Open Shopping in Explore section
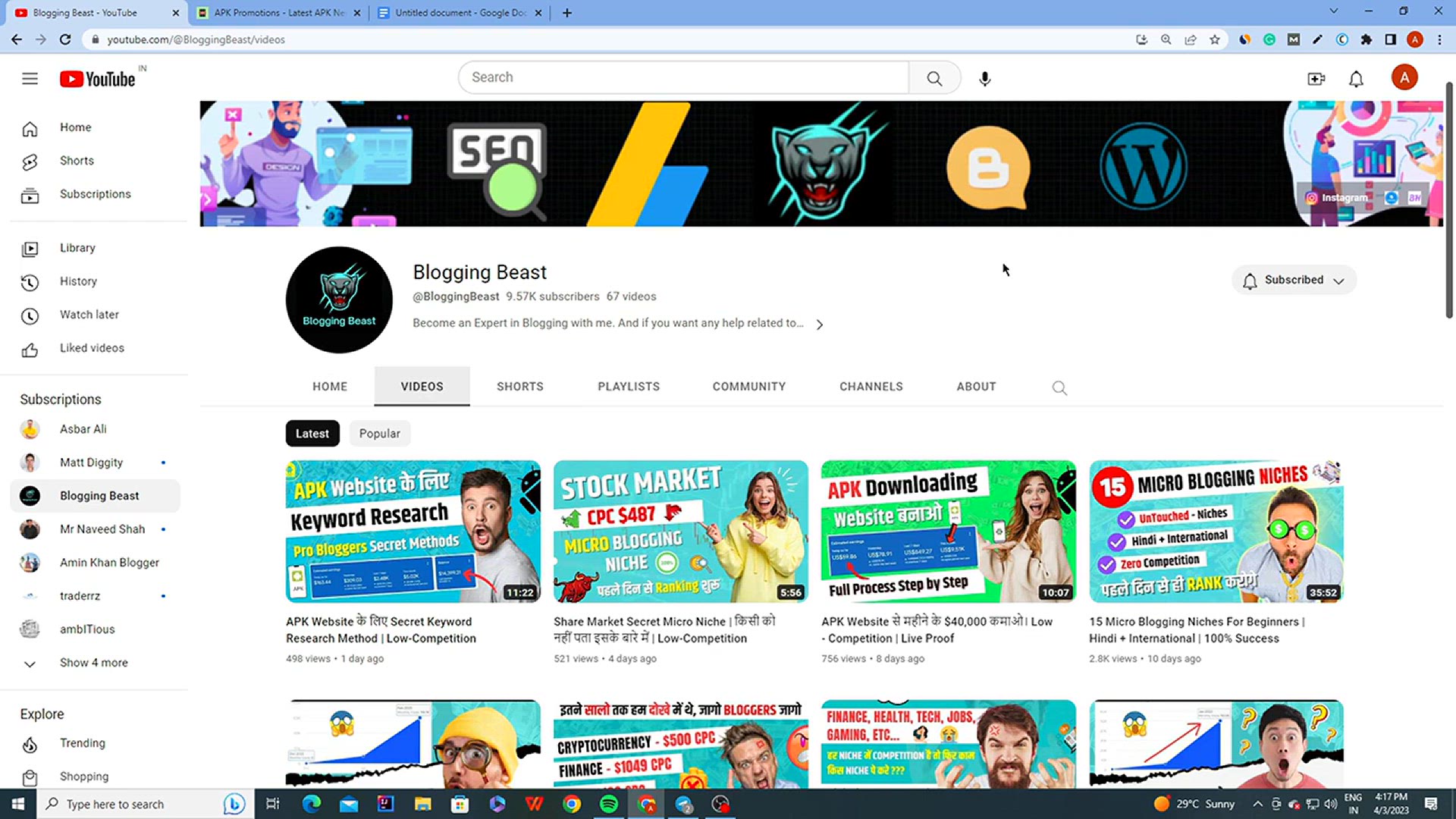Screen dimensions: 1456x819 [95, 777]
